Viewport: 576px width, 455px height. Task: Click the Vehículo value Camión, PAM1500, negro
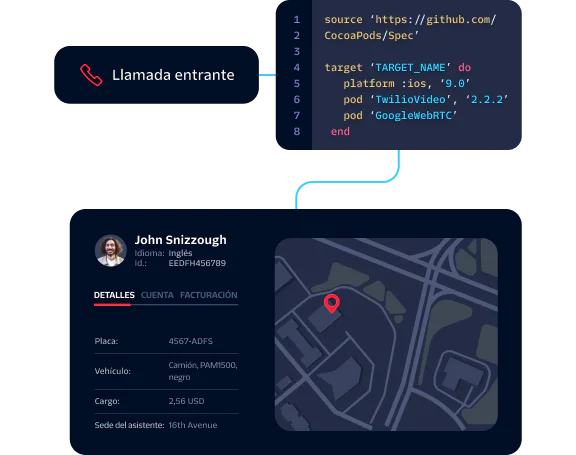(x=203, y=371)
